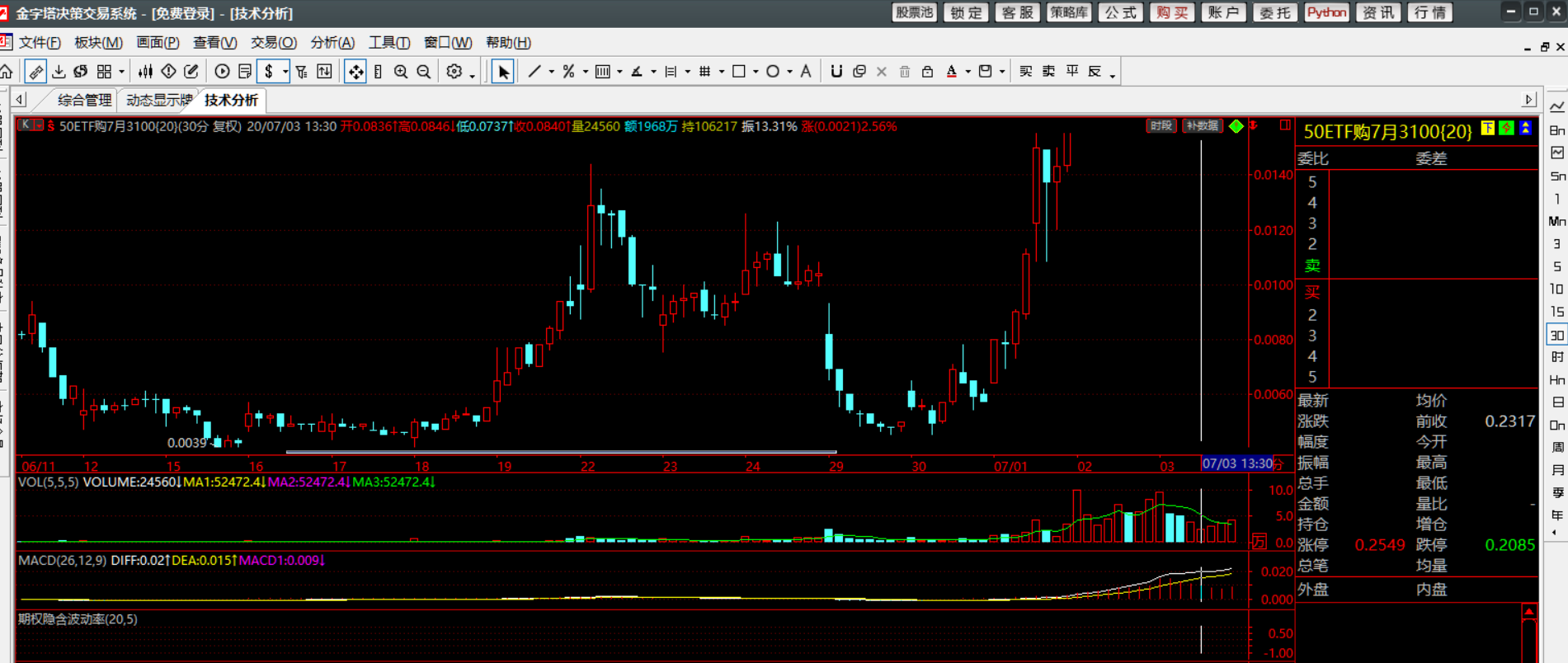Click the zoom out magnifier icon
The height and width of the screenshot is (663, 1568).
pos(424,72)
